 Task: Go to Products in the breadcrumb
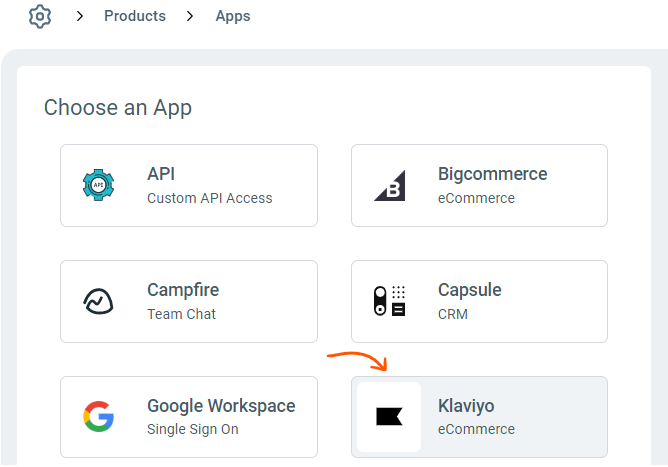point(135,16)
